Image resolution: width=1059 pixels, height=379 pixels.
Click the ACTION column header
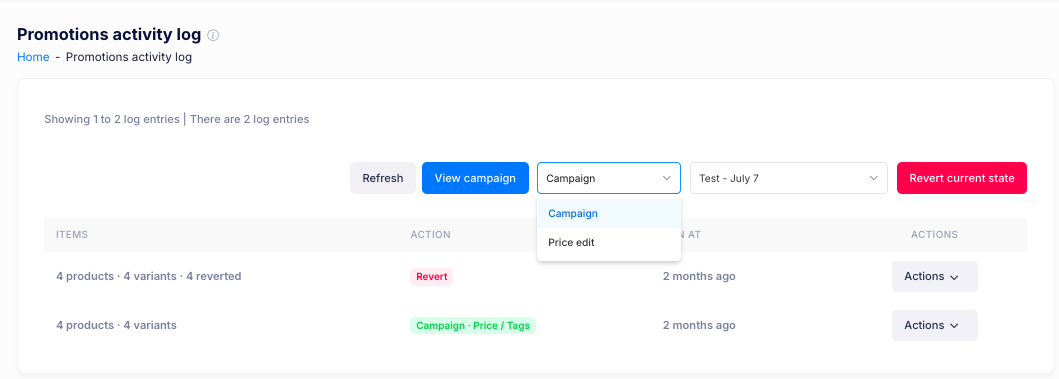coord(430,234)
